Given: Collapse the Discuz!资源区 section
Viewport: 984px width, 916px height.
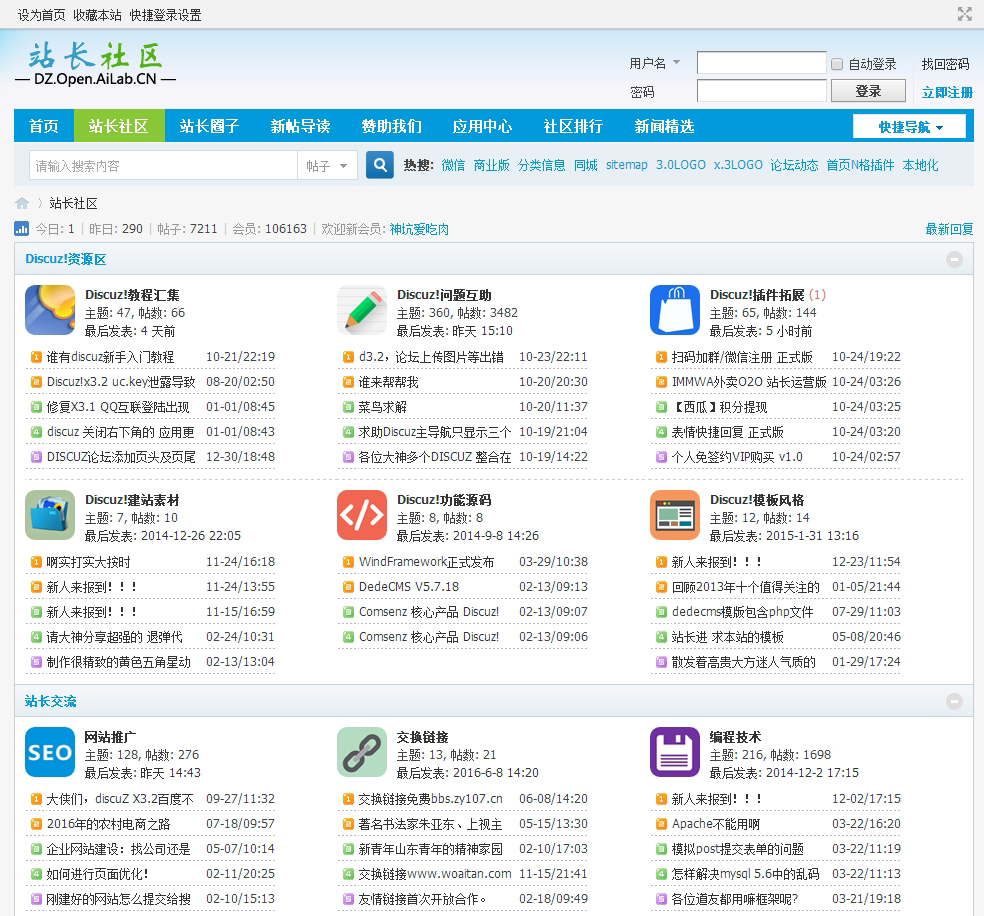Looking at the screenshot, I should 954,259.
